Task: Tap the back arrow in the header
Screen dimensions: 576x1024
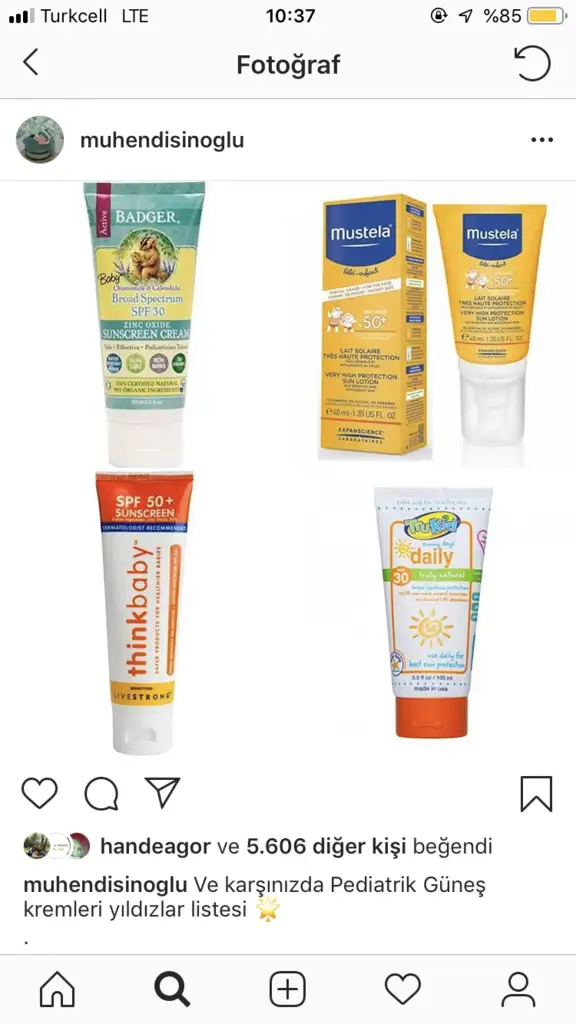Action: point(31,63)
